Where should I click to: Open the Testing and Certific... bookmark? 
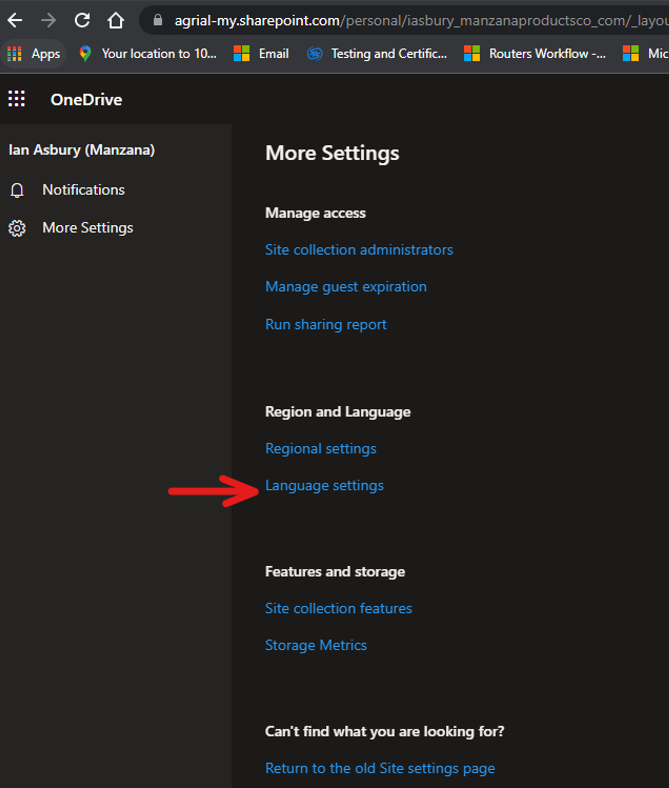click(377, 54)
